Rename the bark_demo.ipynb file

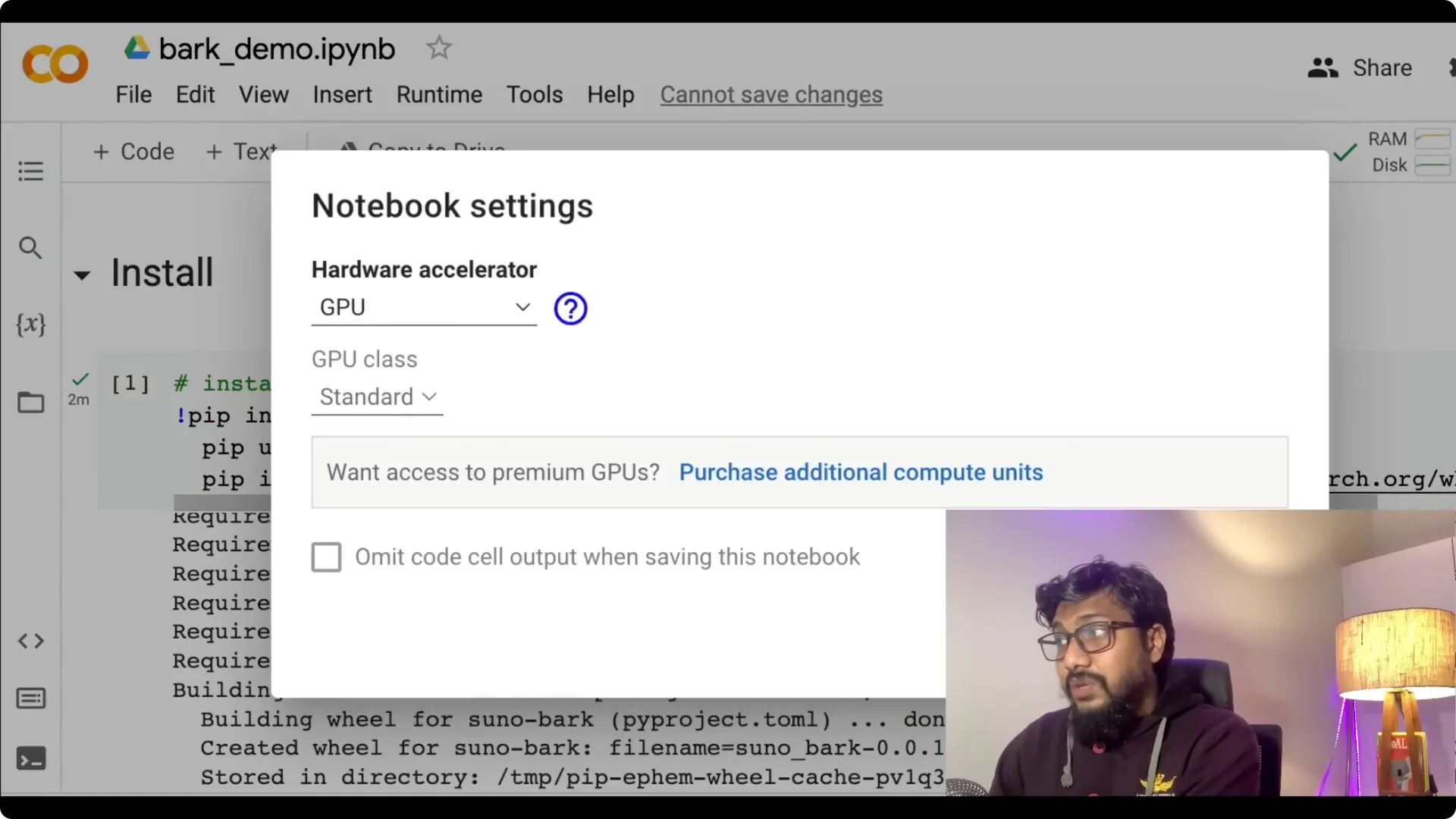276,48
